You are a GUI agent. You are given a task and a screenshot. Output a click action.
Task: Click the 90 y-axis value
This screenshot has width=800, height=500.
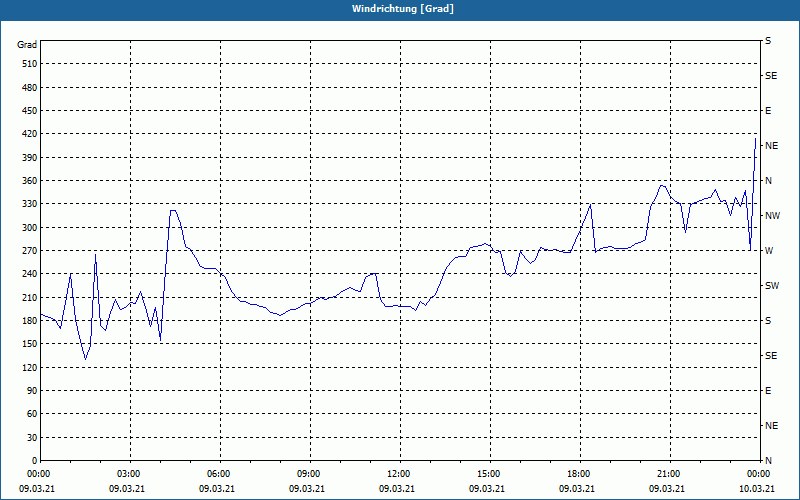[32, 391]
